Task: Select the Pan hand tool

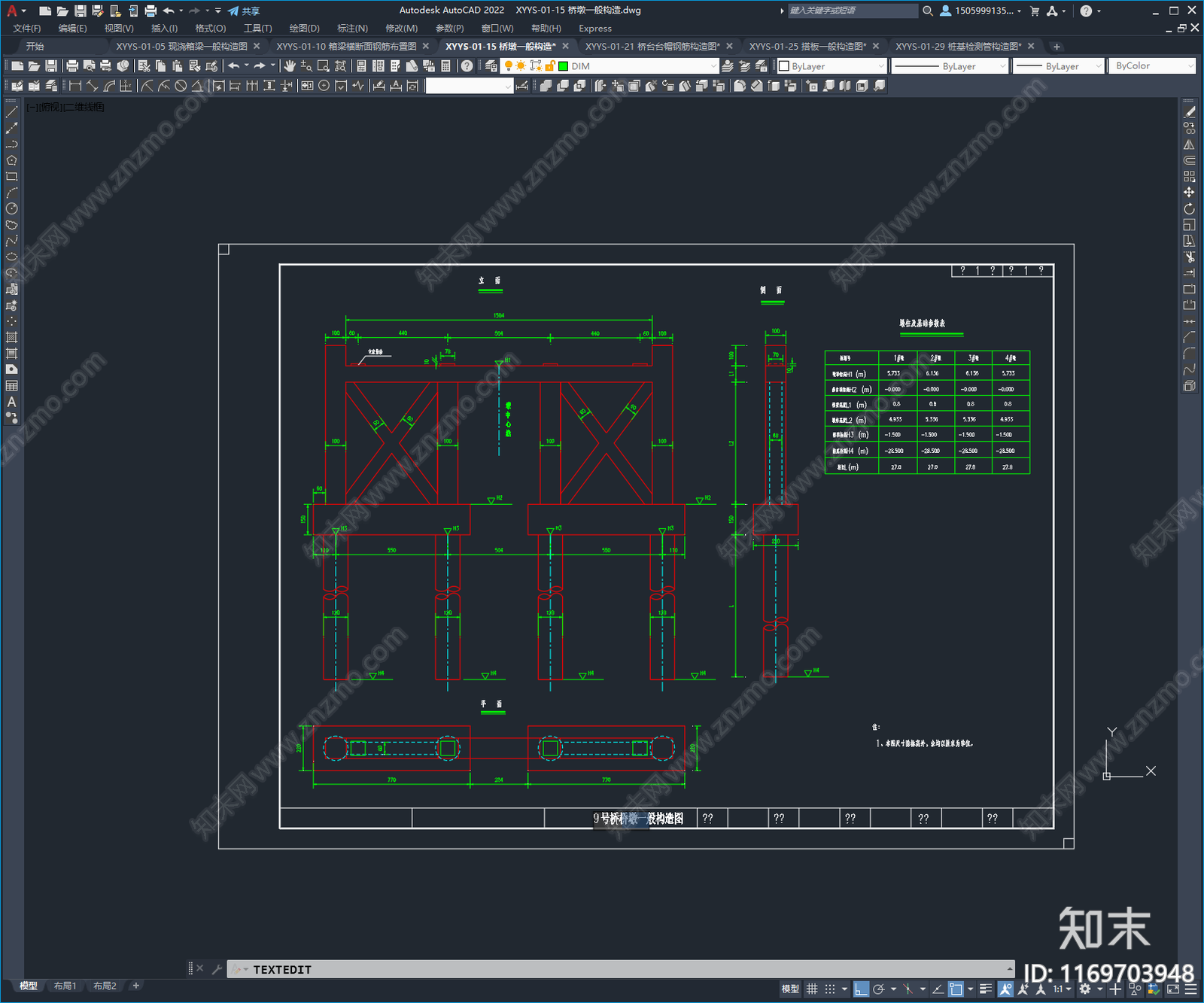Action: click(x=290, y=66)
